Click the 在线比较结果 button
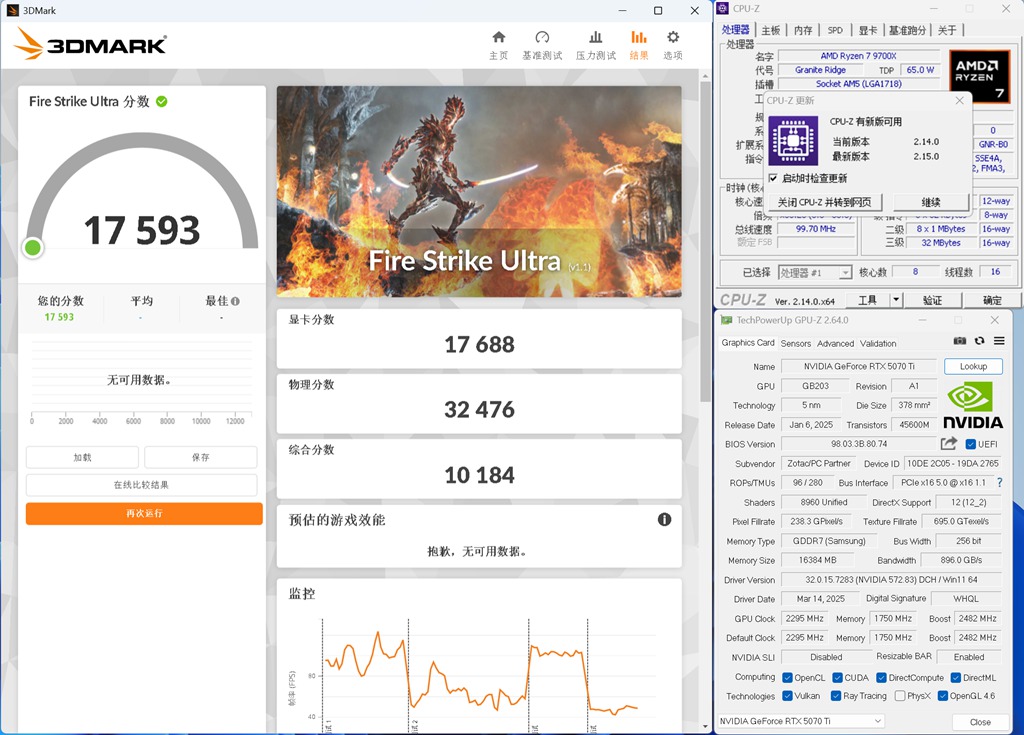The image size is (1024, 735). pos(142,485)
